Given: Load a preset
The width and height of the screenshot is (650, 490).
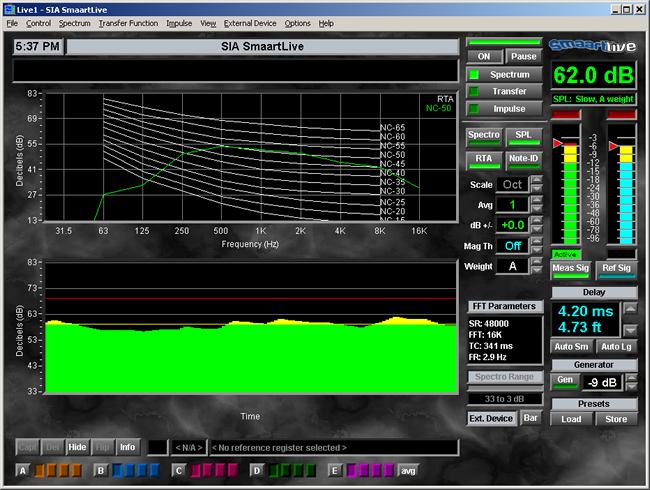Looking at the screenshot, I should click(x=571, y=419).
